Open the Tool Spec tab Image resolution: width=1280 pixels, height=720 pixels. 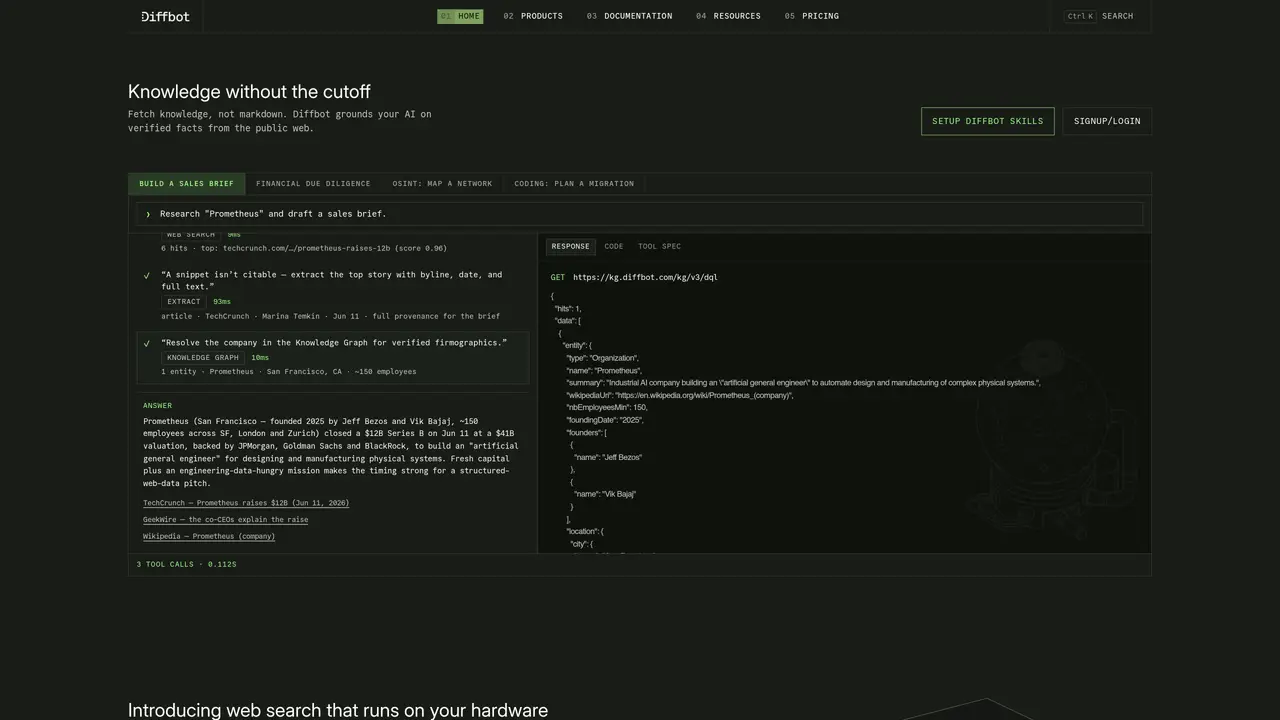[660, 246]
